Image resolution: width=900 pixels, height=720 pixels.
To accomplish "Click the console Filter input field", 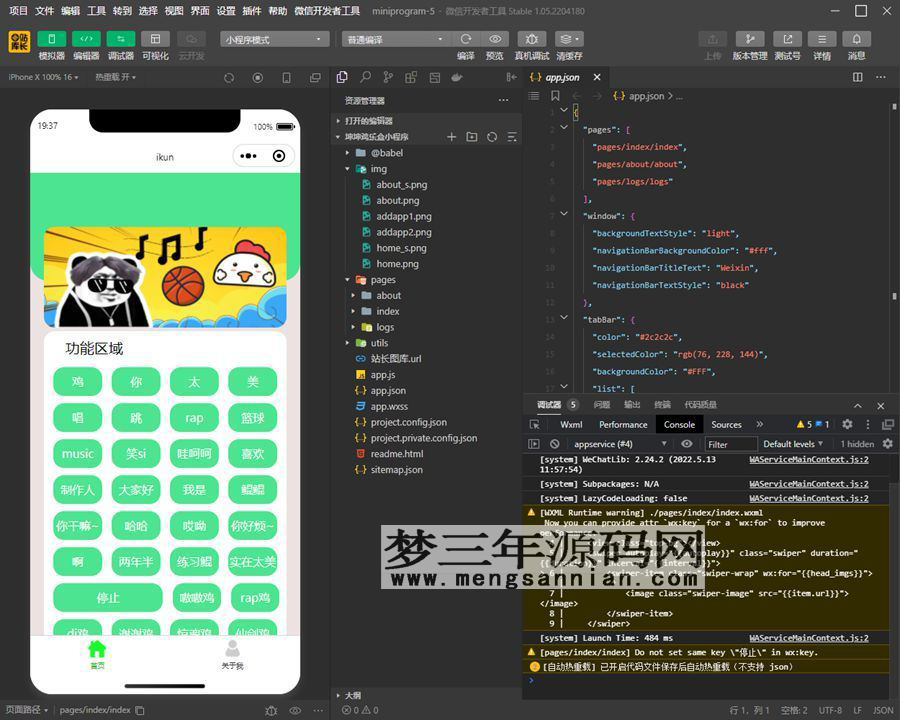I will click(x=730, y=444).
